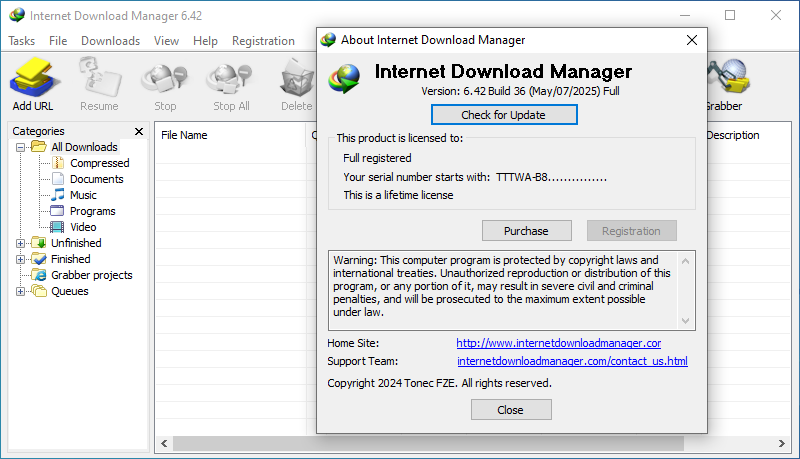Click the serial number TTTWA-B8 text
This screenshot has height=459, width=800.
tap(551, 177)
